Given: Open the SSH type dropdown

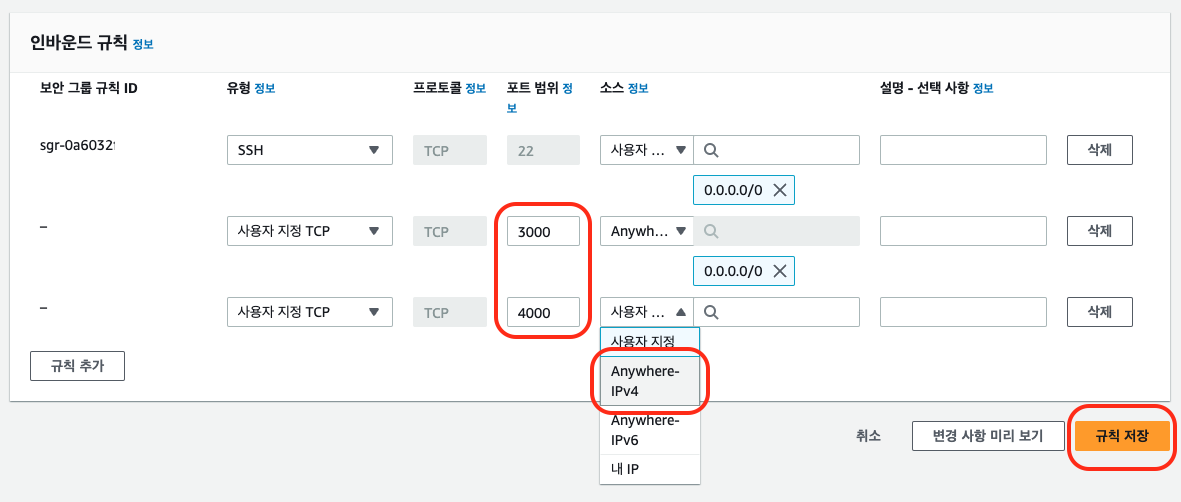Looking at the screenshot, I should click(309, 150).
